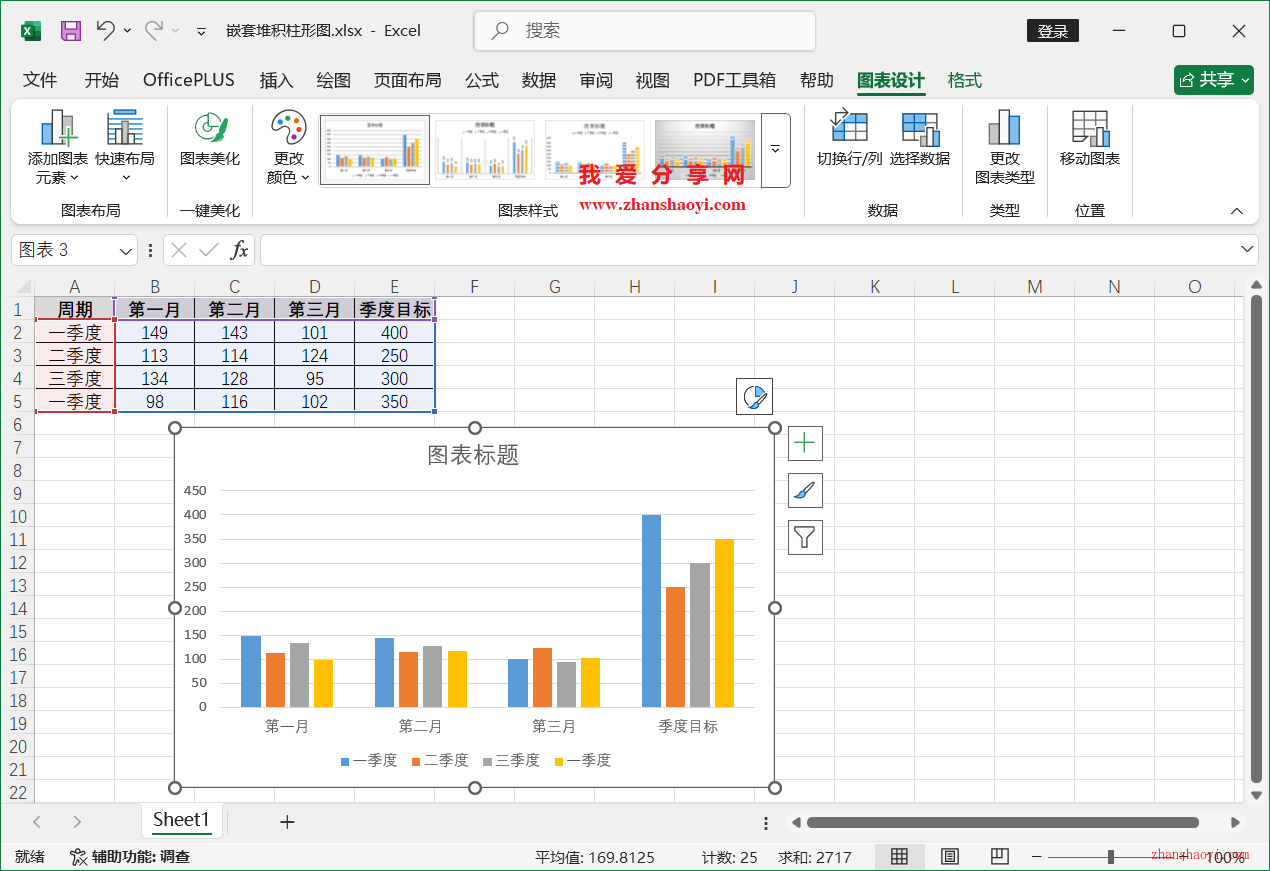
Task: Toggle the chart style brush button
Action: (805, 490)
